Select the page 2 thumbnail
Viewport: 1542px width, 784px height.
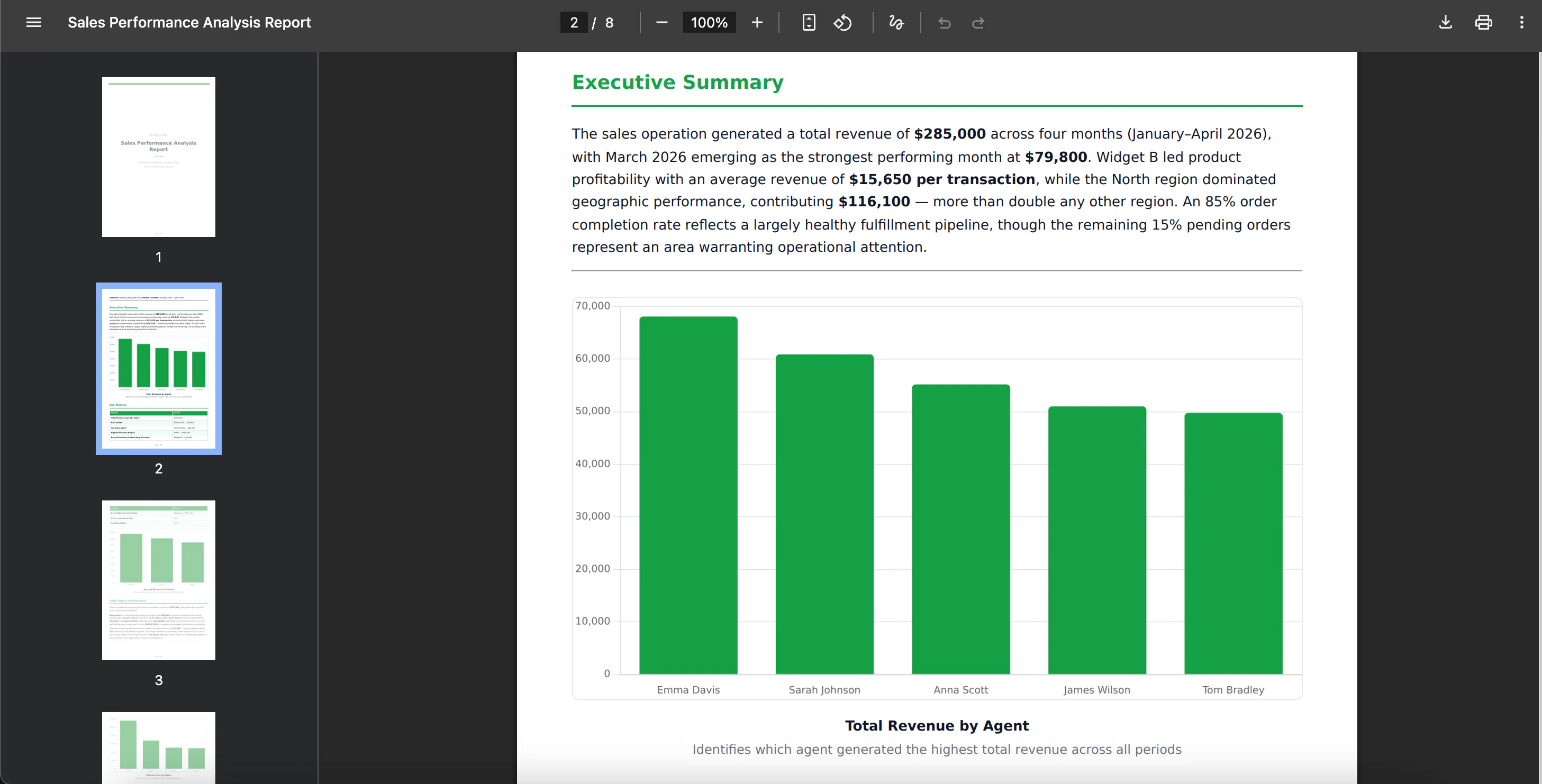tap(159, 369)
